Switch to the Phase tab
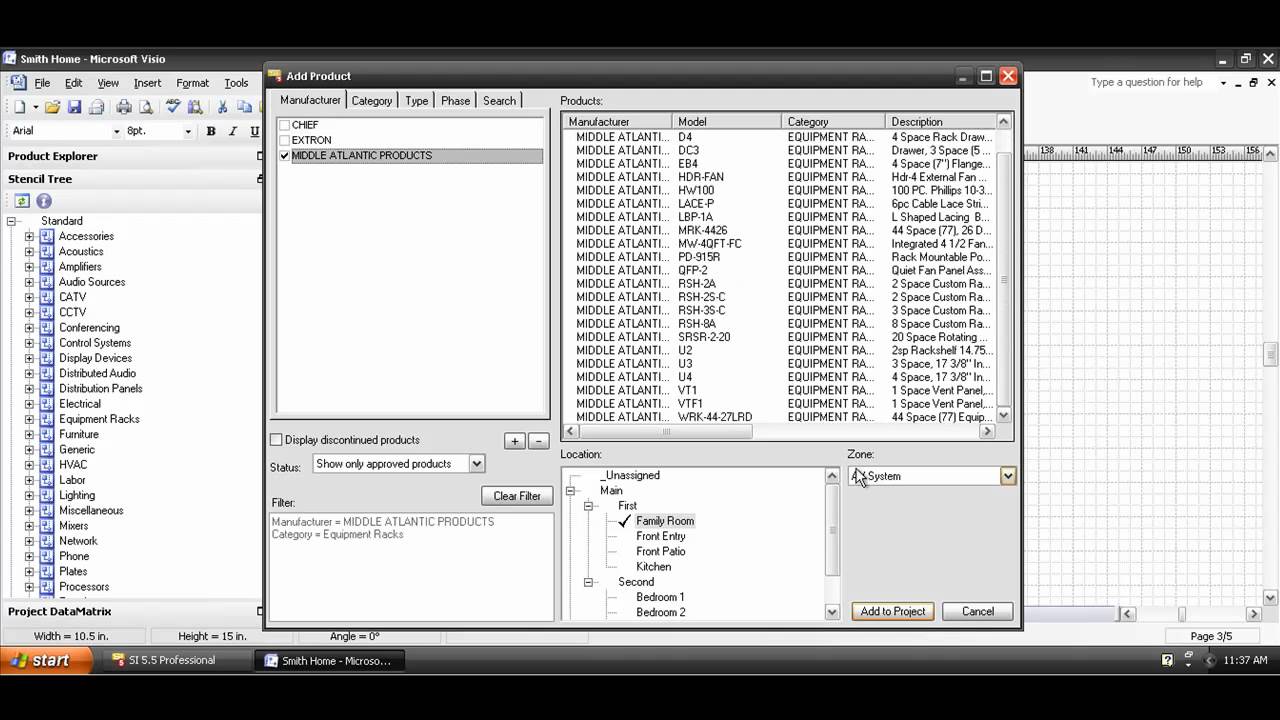 [x=456, y=101]
